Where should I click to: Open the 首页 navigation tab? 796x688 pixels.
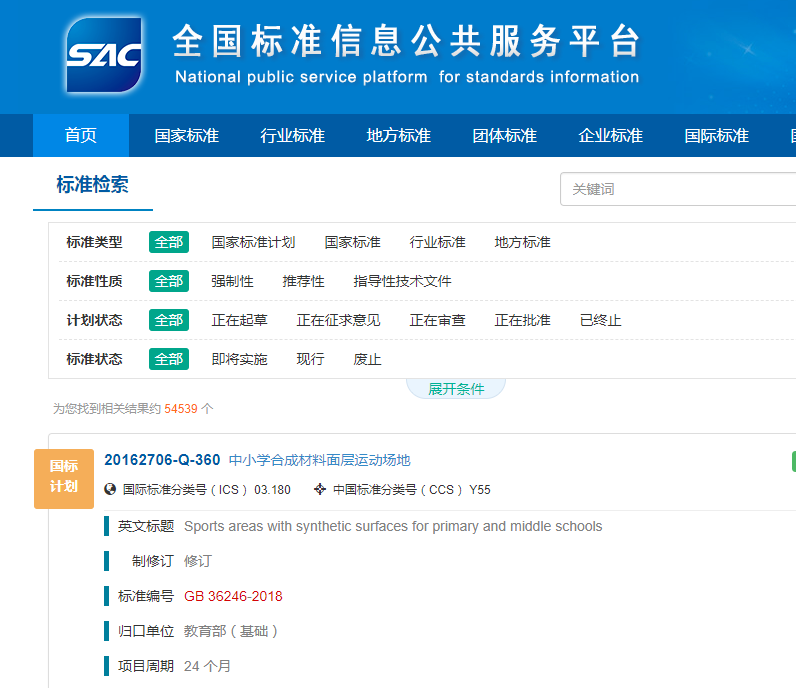click(81, 136)
